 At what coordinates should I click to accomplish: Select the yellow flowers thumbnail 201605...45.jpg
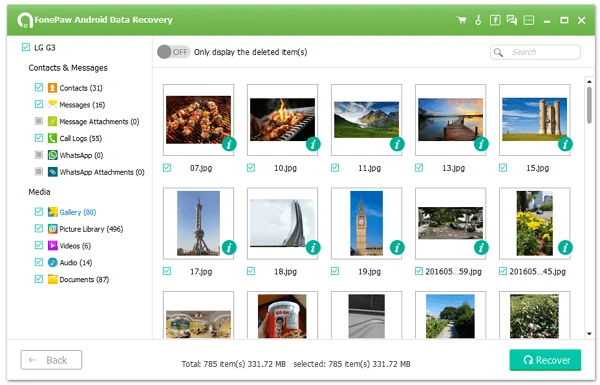pyautogui.click(x=535, y=223)
